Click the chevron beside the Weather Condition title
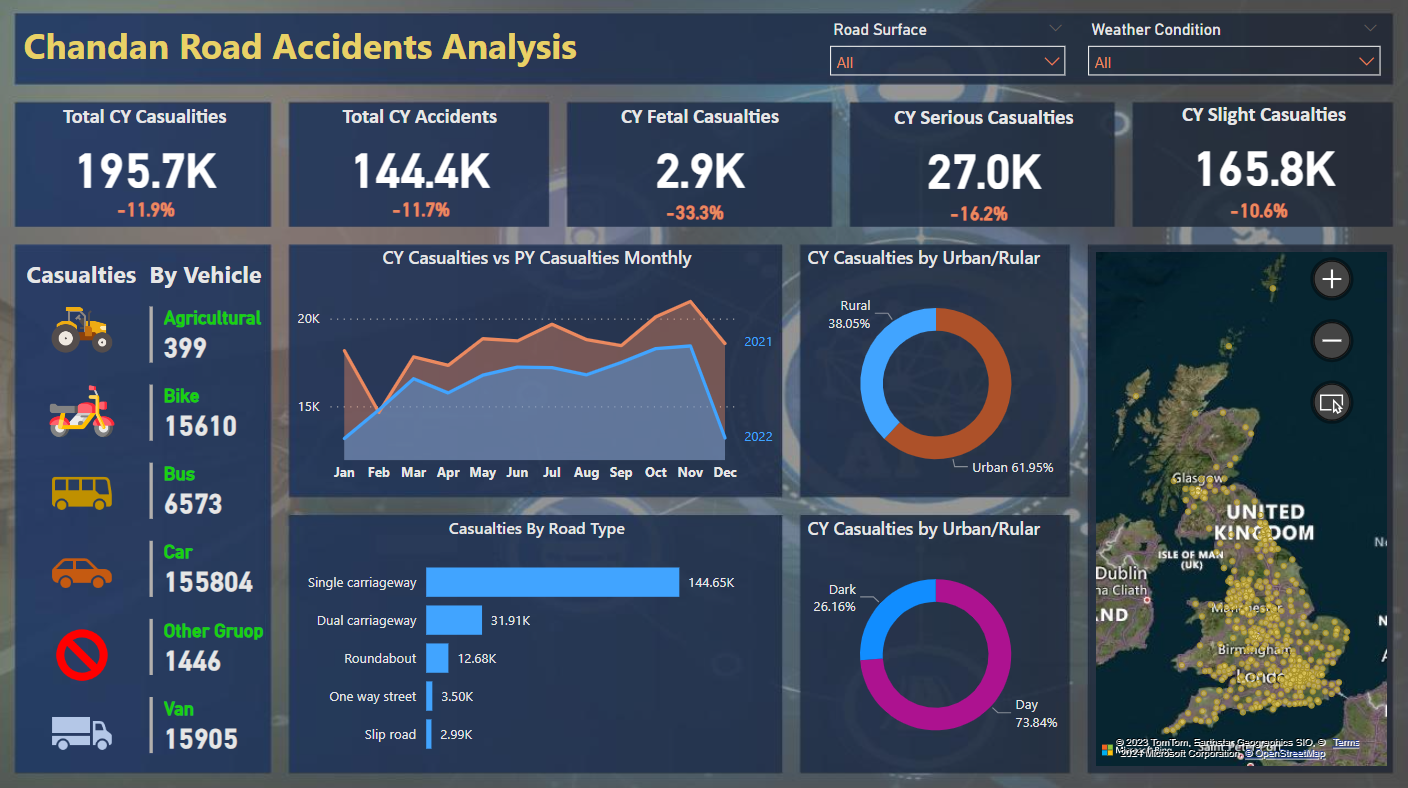This screenshot has height=788, width=1408. (1369, 29)
